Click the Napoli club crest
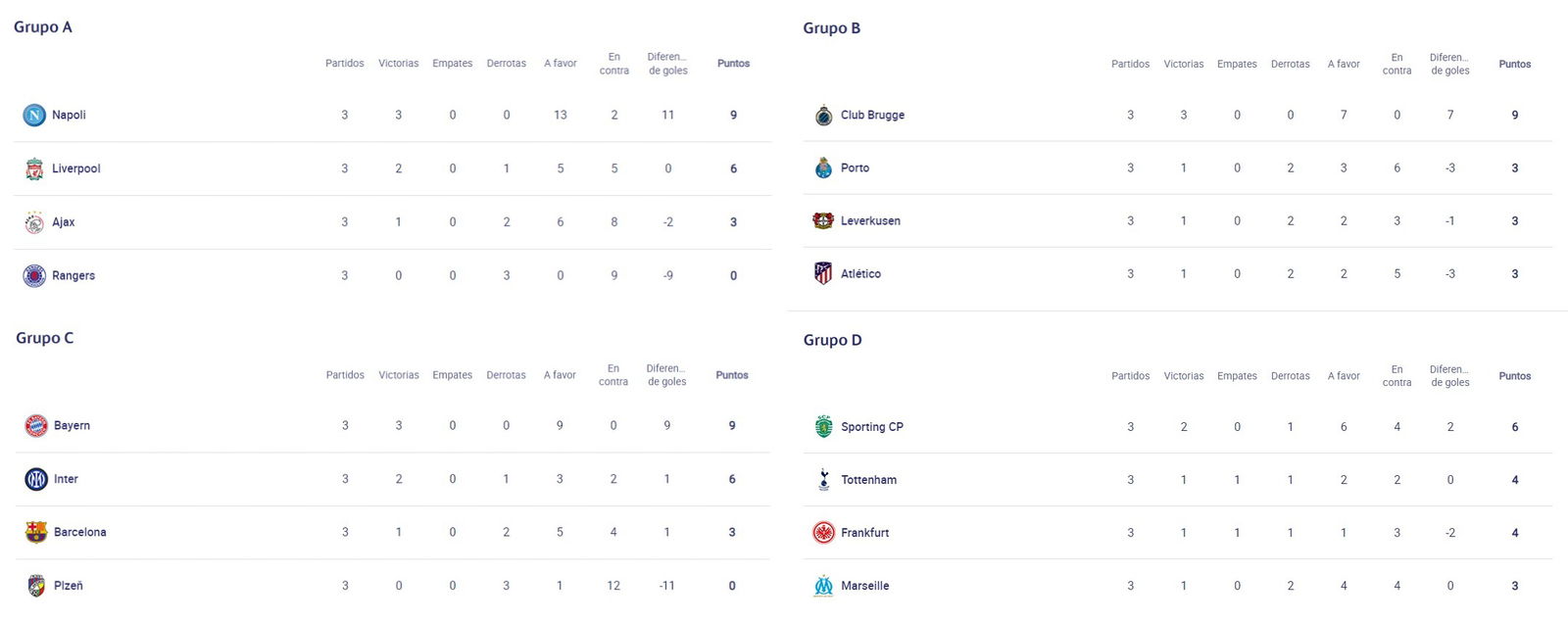1568x621 pixels. 34,116
